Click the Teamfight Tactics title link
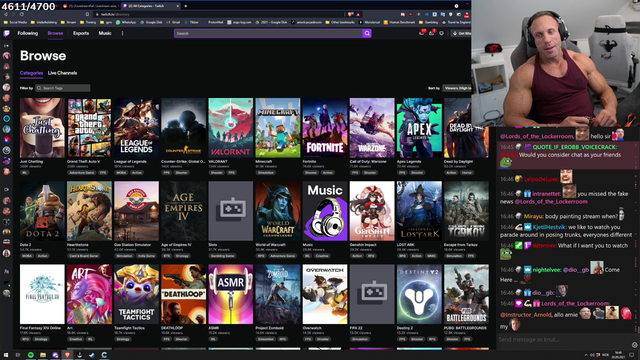Screen dimensions: 640x360 click(x=129, y=328)
